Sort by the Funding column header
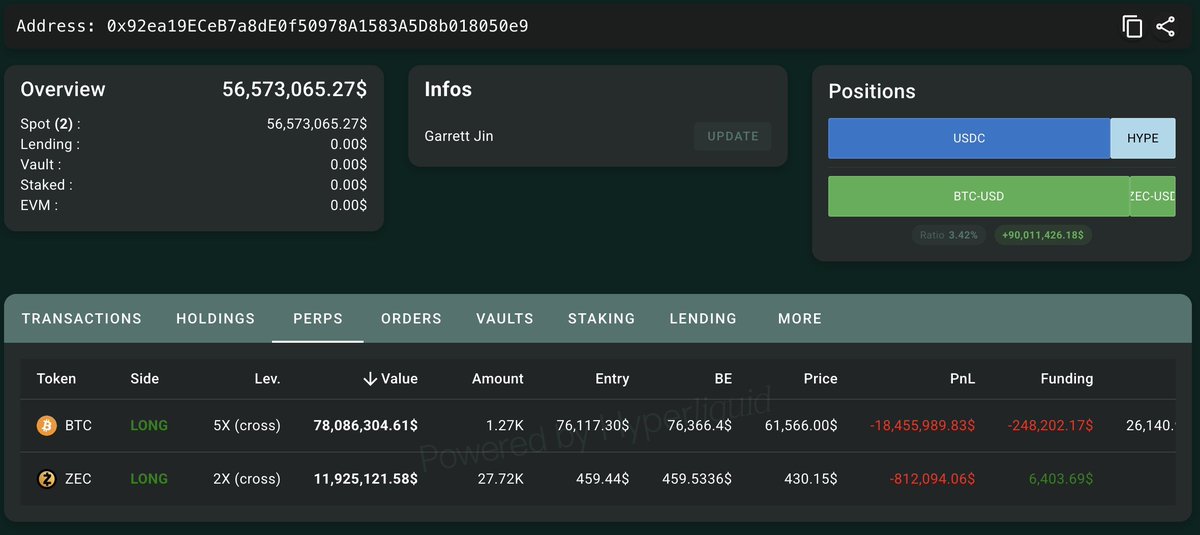 [1066, 379]
